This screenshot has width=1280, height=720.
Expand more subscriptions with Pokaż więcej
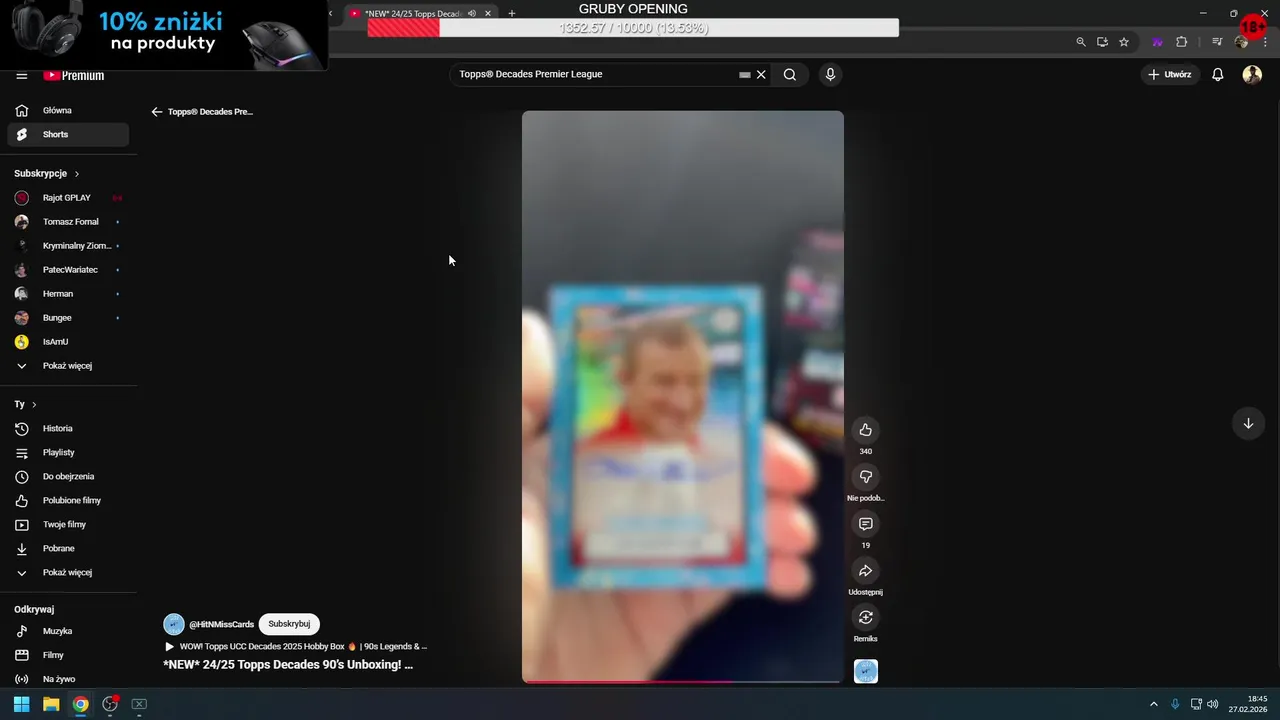[68, 366]
